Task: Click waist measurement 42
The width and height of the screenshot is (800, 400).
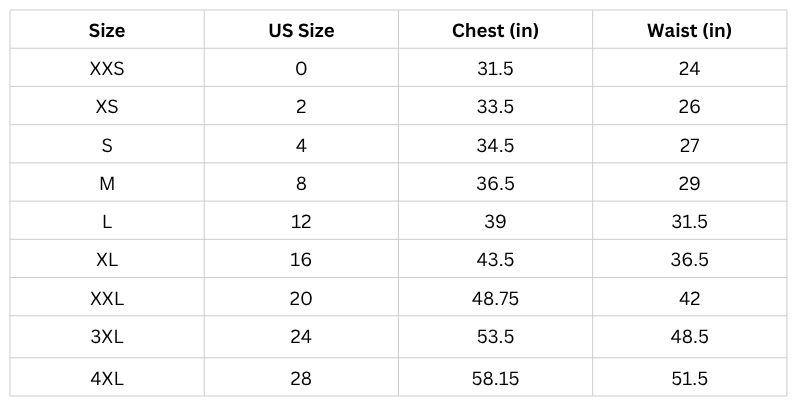Action: pyautogui.click(x=689, y=298)
